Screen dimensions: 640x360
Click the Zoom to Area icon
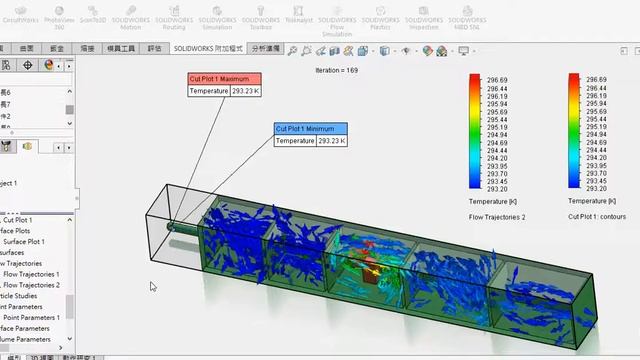[307, 51]
